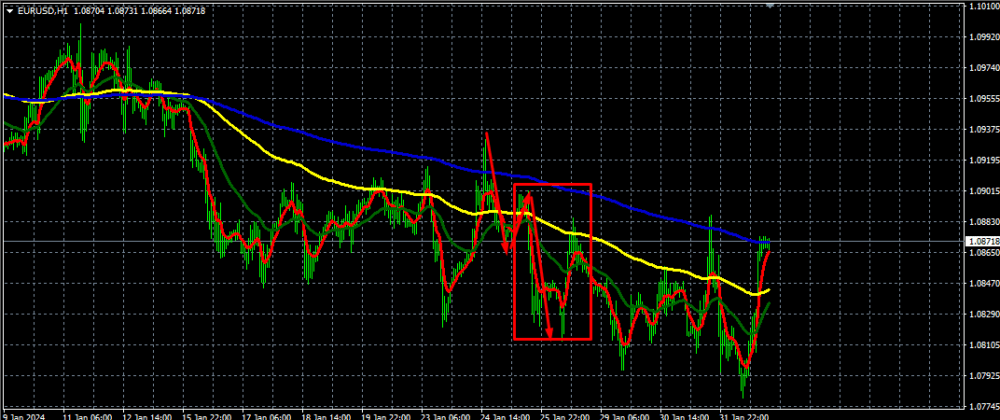This screenshot has width=1000, height=420.
Task: Click the 12 Jan 14:00 time label
Action: pos(147,416)
